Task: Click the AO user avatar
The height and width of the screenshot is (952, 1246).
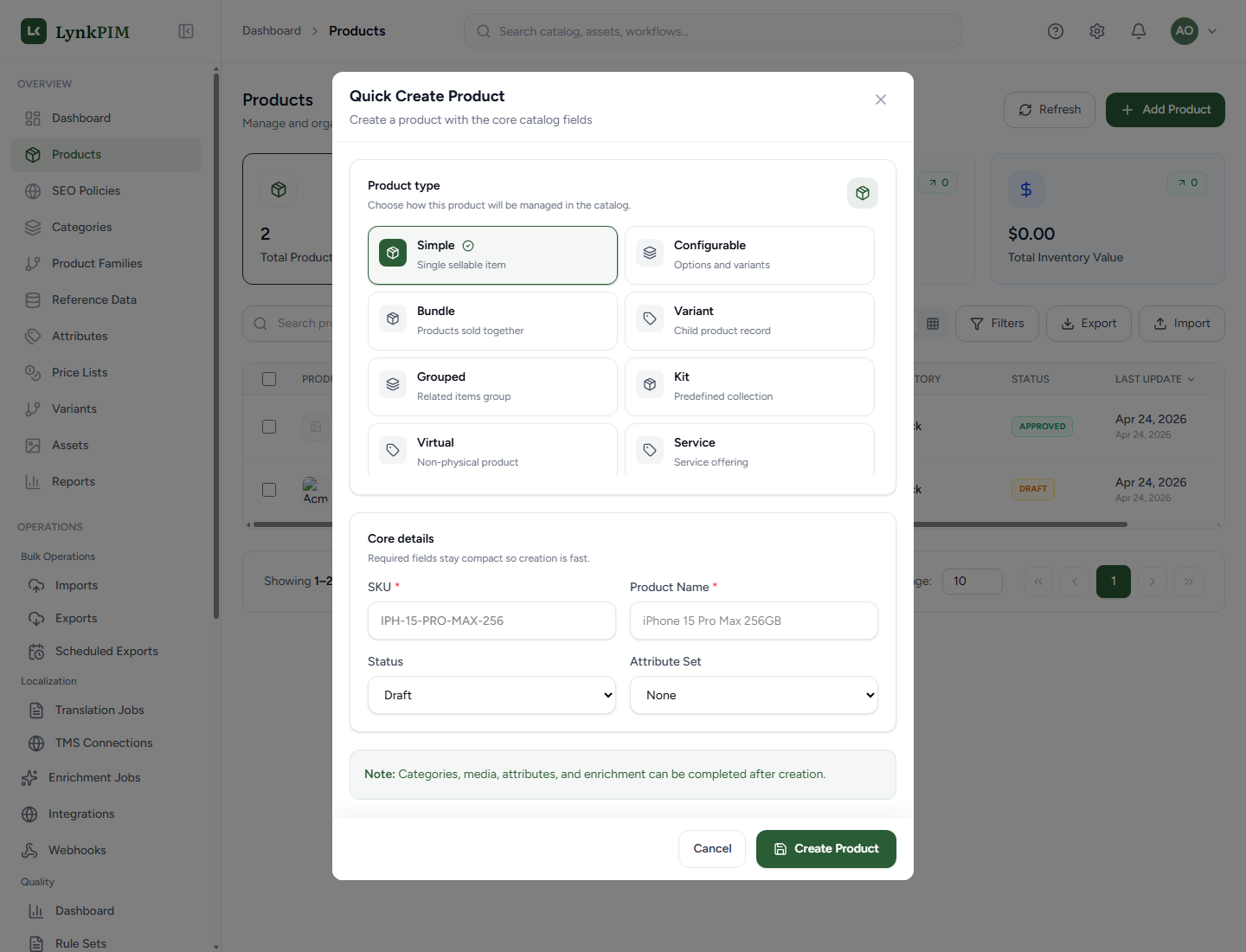Action: (x=1185, y=31)
